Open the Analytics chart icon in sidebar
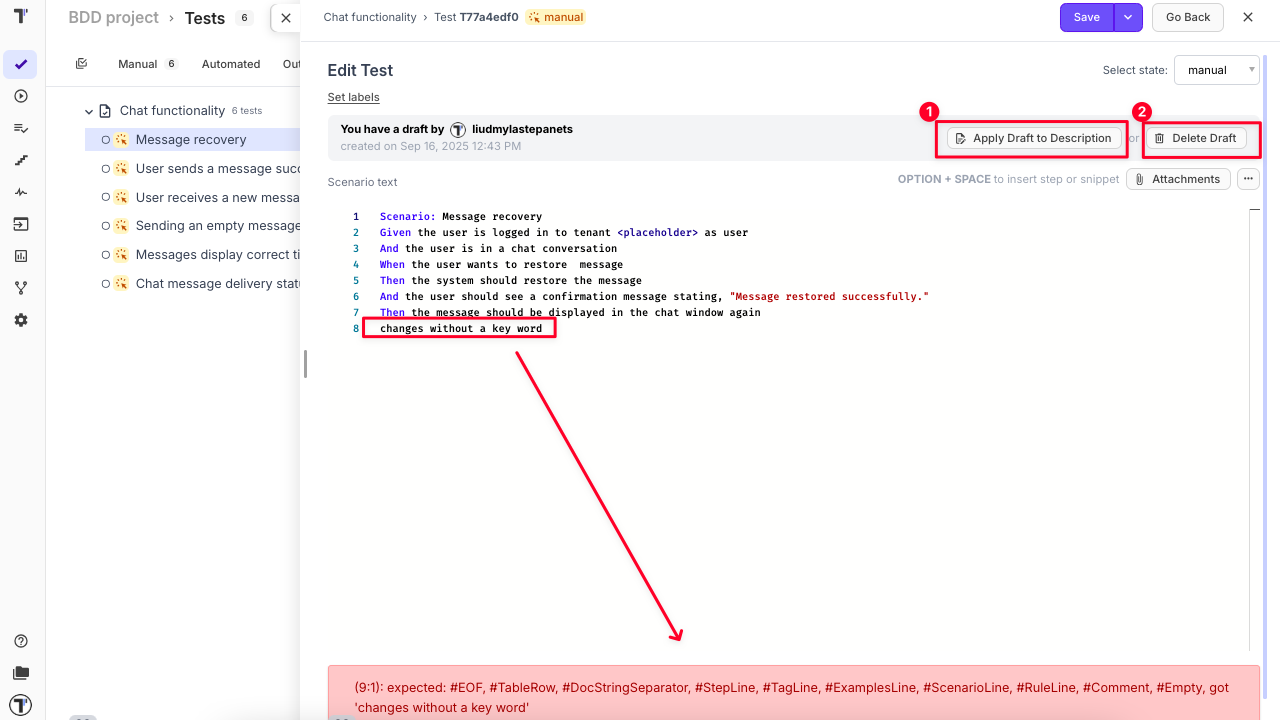Screen dimensions: 1280x720 [21, 256]
